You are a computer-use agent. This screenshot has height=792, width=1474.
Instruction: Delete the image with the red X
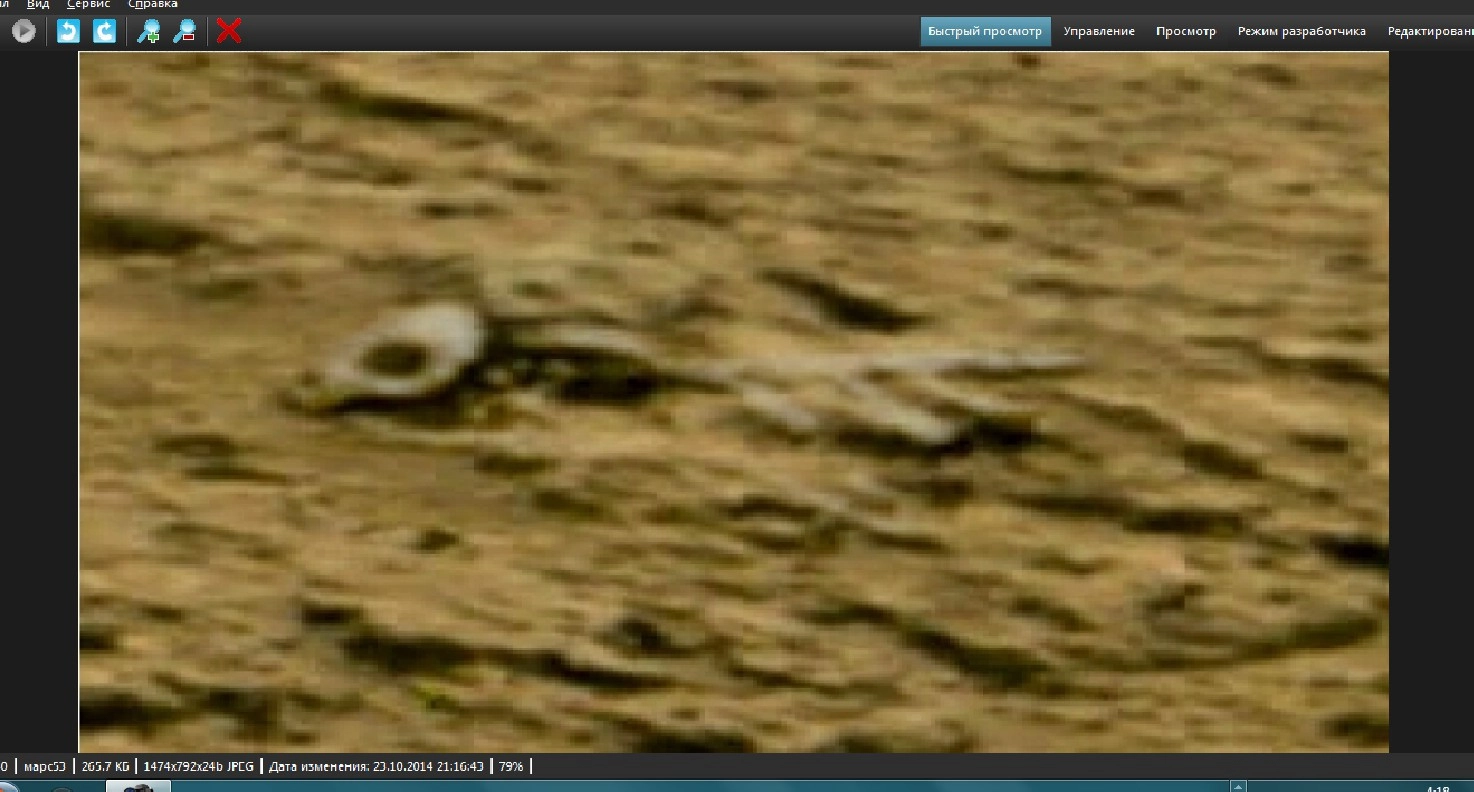click(x=229, y=32)
